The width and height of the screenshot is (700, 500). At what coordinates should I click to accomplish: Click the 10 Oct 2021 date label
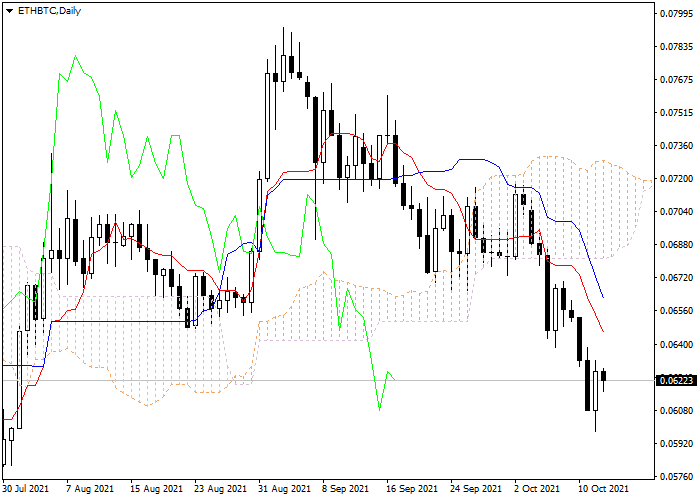tap(604, 488)
